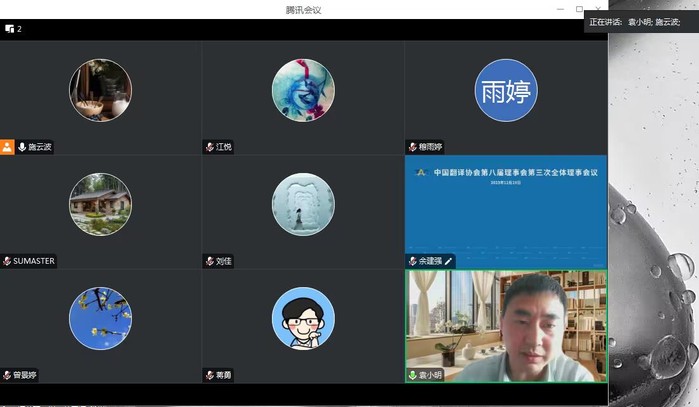This screenshot has height=407, width=699.
Task: Click the muted mic icon beside 刘佳
Action: pos(210,261)
